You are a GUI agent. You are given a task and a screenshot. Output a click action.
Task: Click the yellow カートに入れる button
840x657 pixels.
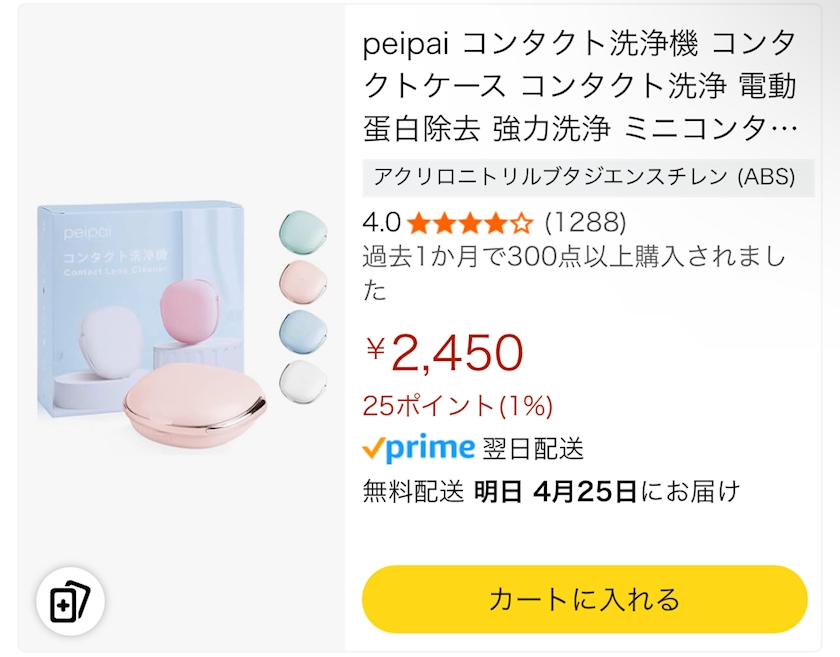click(584, 599)
